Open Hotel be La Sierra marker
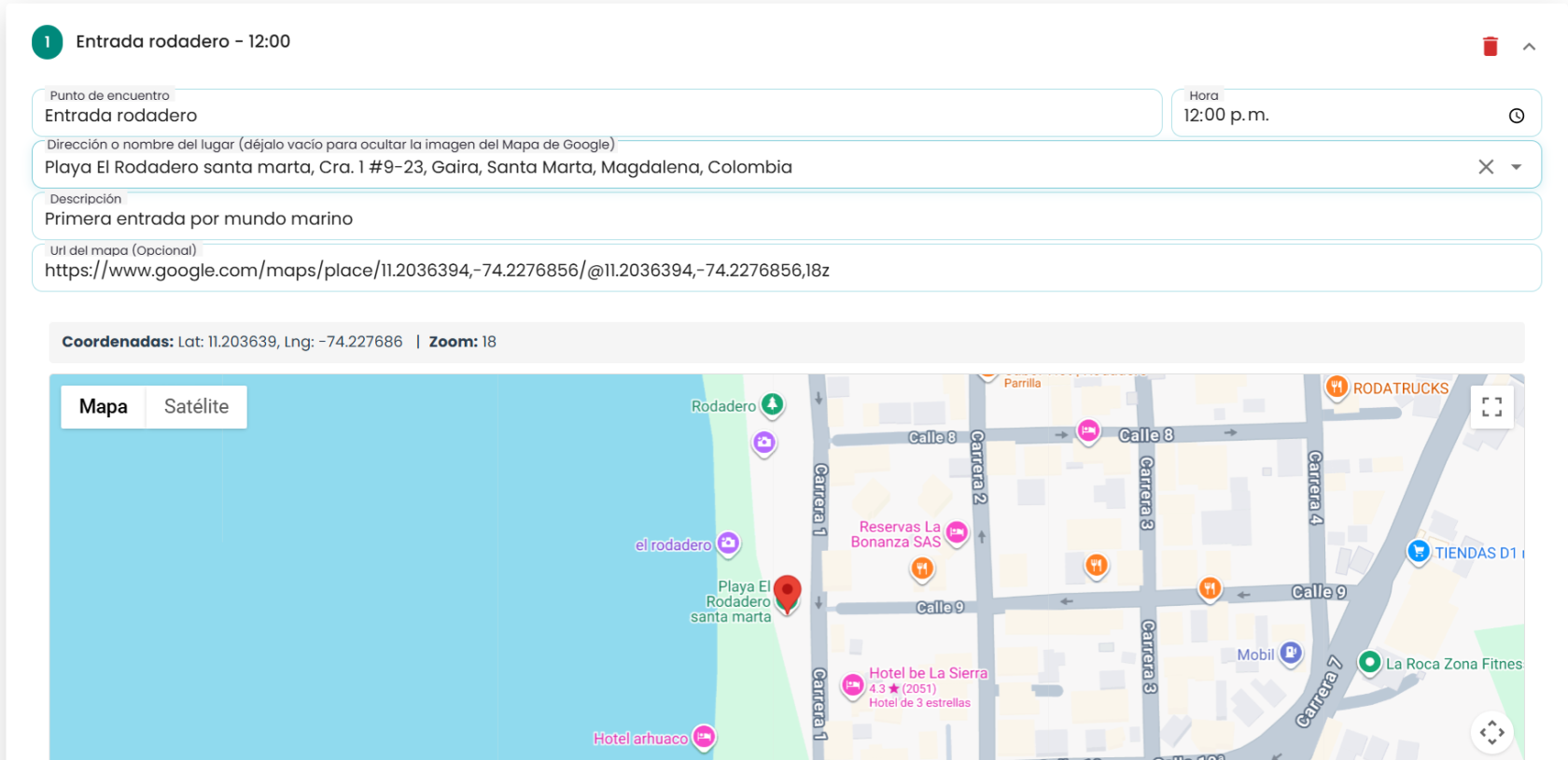 (x=853, y=686)
